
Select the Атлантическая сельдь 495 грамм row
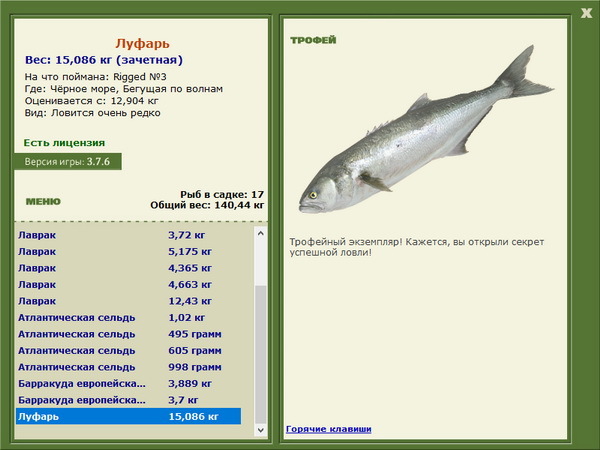pyautogui.click(x=129, y=334)
